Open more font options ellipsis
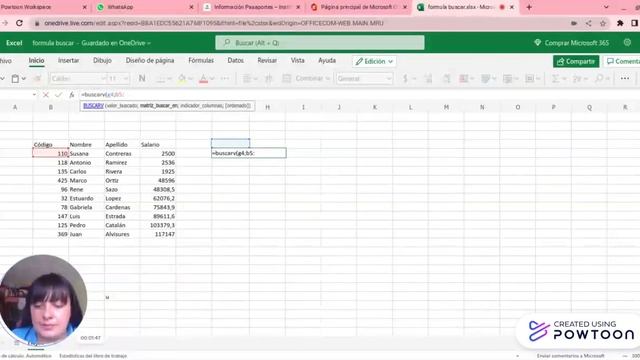 coord(225,78)
